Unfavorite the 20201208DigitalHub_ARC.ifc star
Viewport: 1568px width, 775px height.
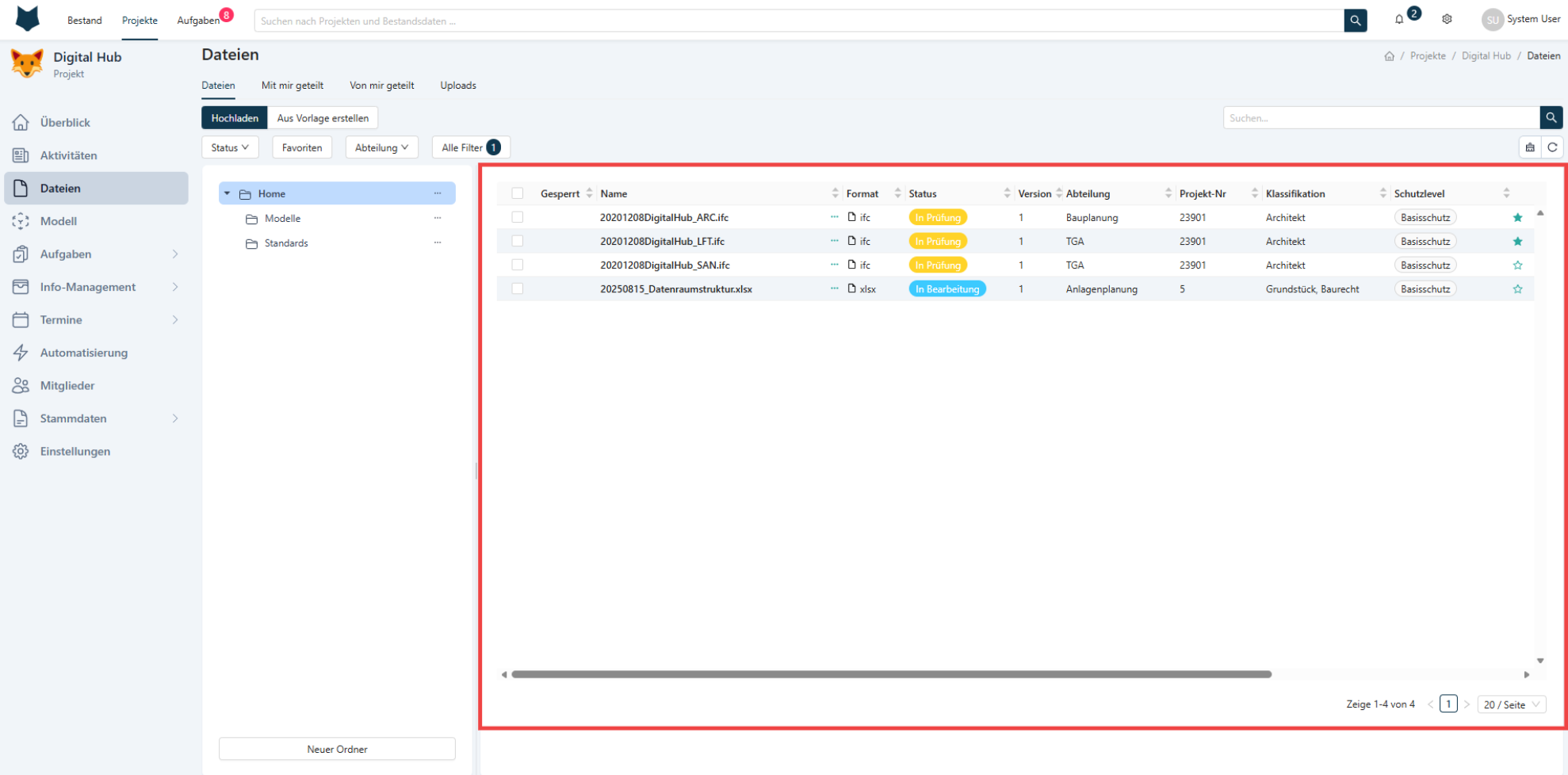point(1517,218)
